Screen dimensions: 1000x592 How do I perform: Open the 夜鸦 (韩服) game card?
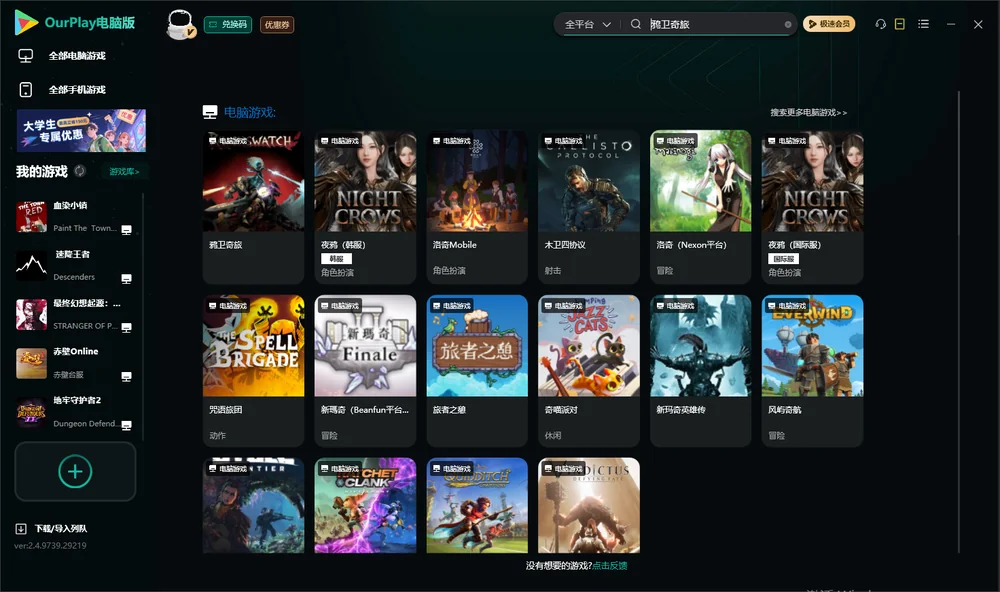[x=365, y=207]
